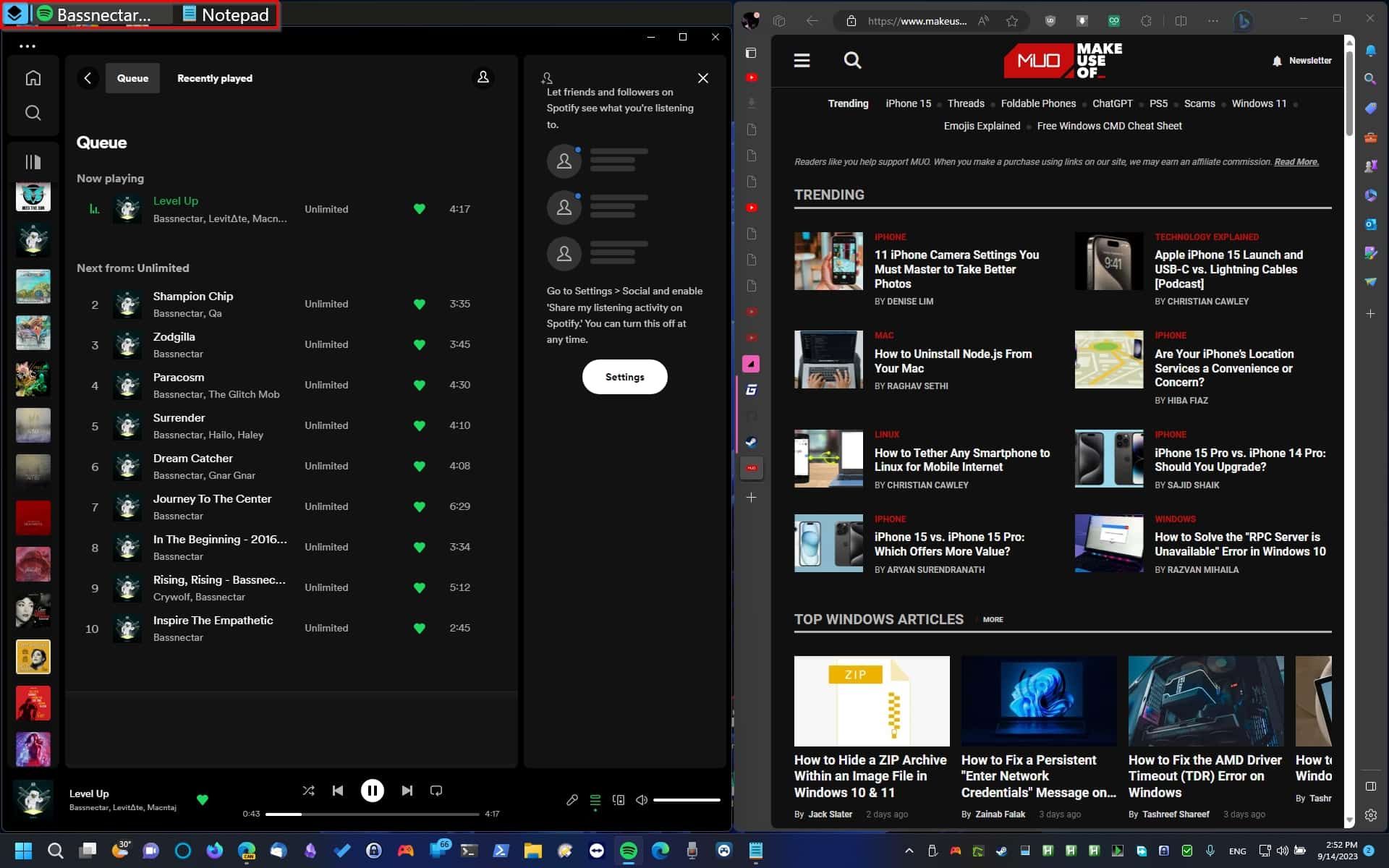Click the connect to device icon
Image resolution: width=1389 pixels, height=868 pixels.
619,800
